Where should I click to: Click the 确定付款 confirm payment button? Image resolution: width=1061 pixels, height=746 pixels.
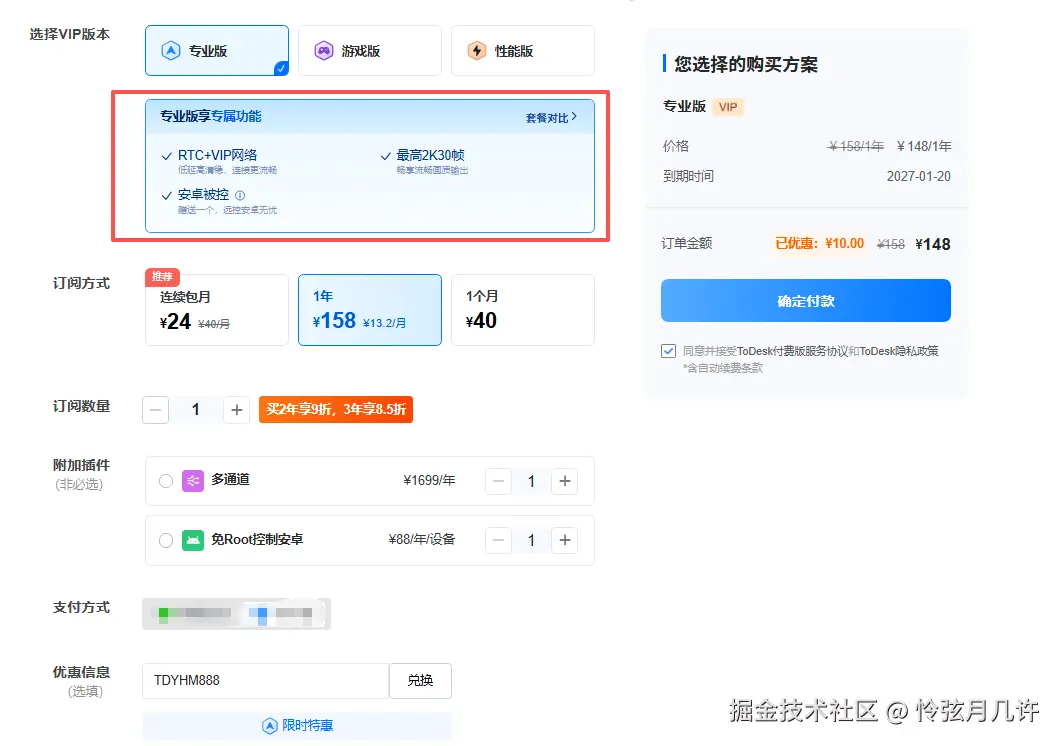point(806,301)
